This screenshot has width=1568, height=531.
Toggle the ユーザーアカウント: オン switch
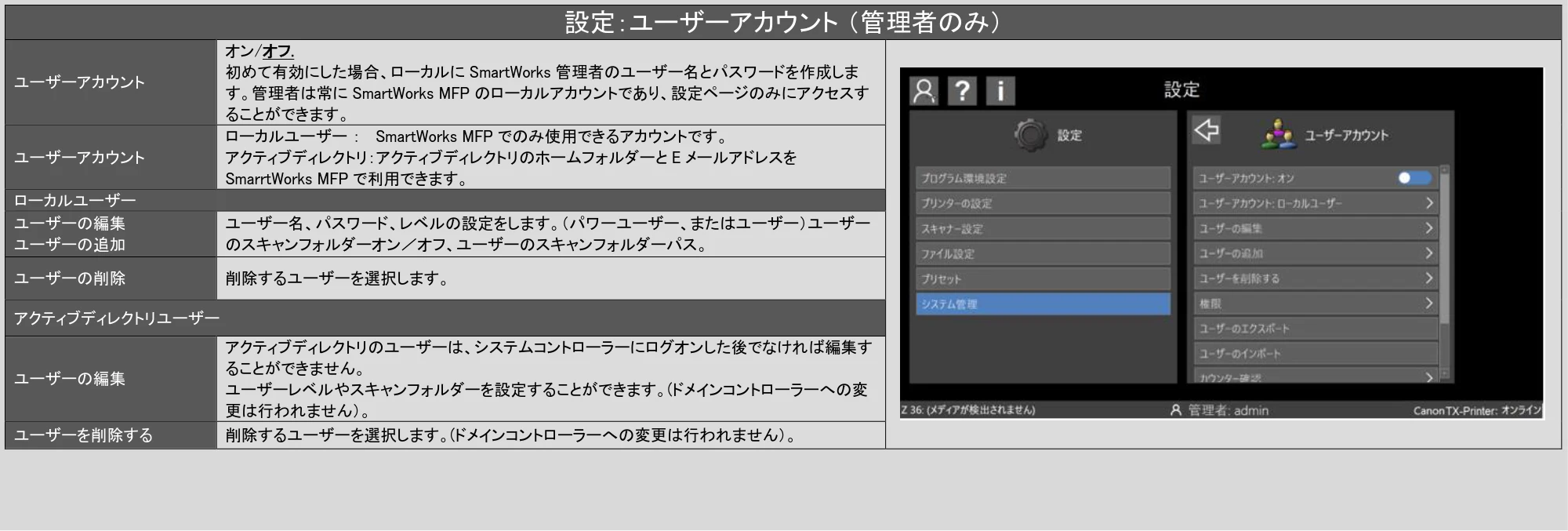point(1414,178)
